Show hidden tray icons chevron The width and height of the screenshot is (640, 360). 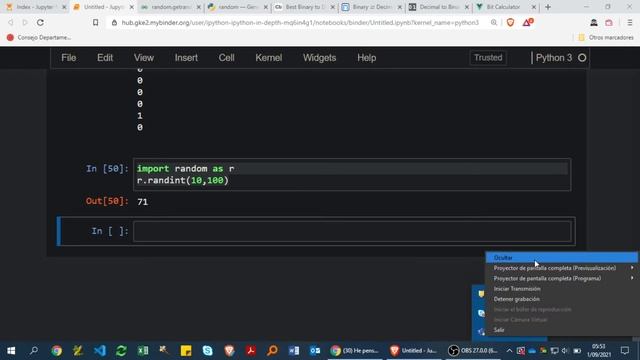click(509, 351)
